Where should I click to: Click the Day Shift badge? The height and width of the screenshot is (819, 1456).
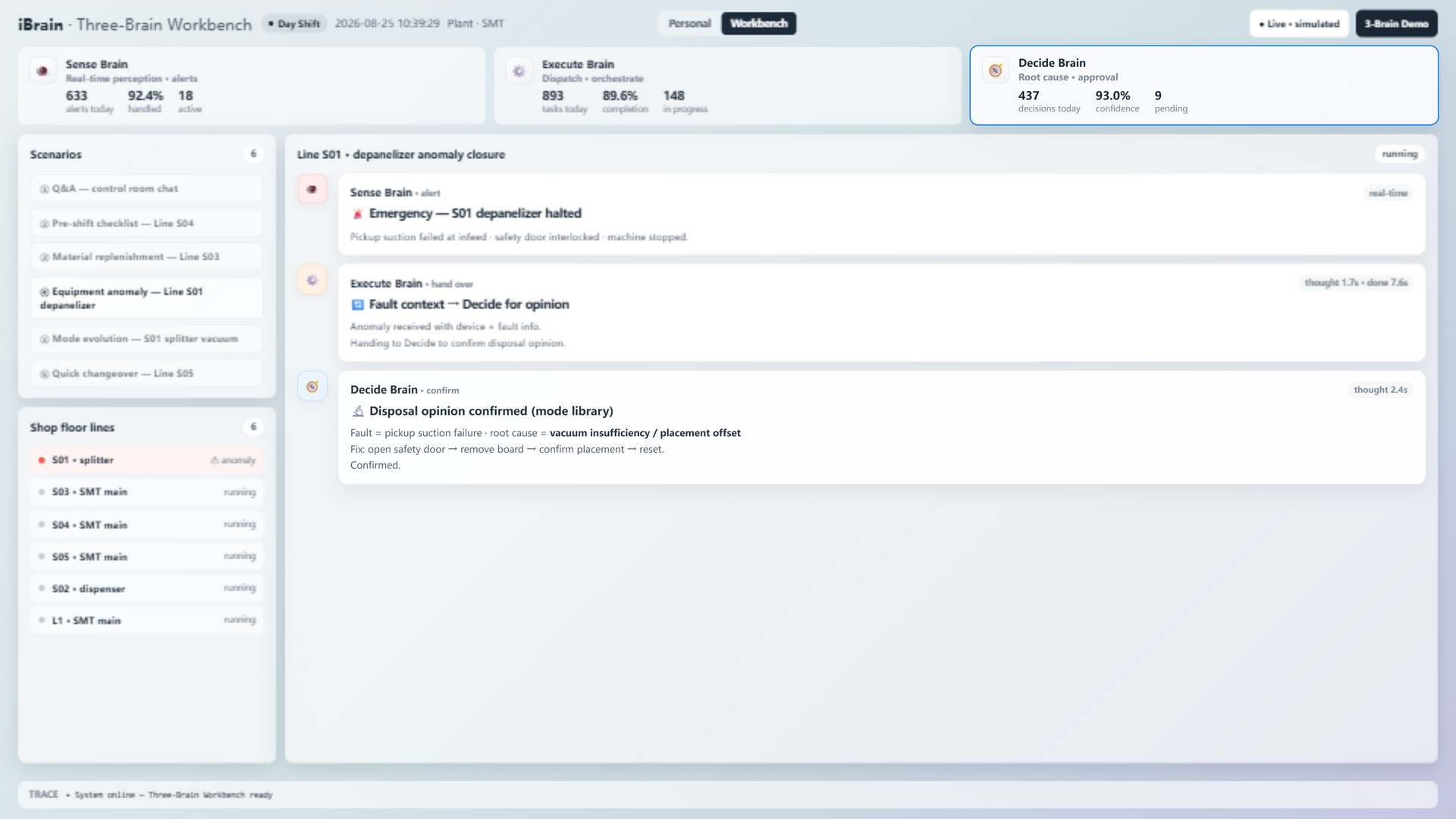[294, 24]
